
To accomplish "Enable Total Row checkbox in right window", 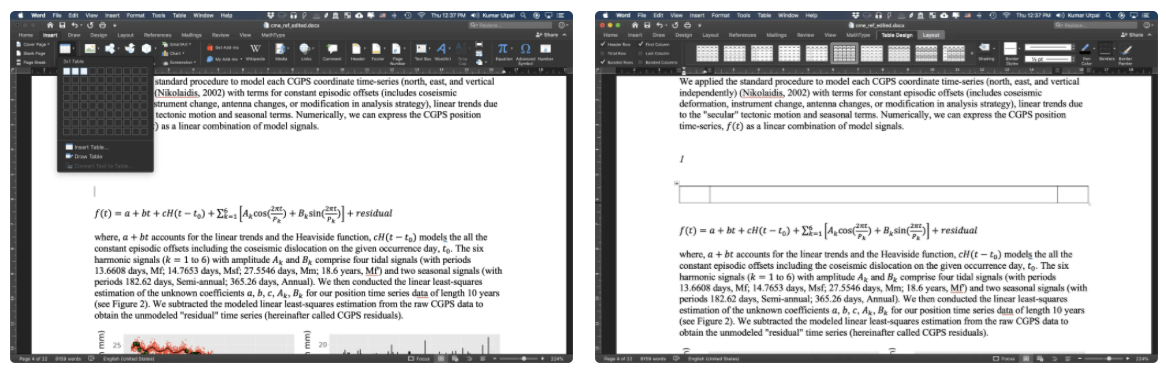I will click(x=603, y=54).
